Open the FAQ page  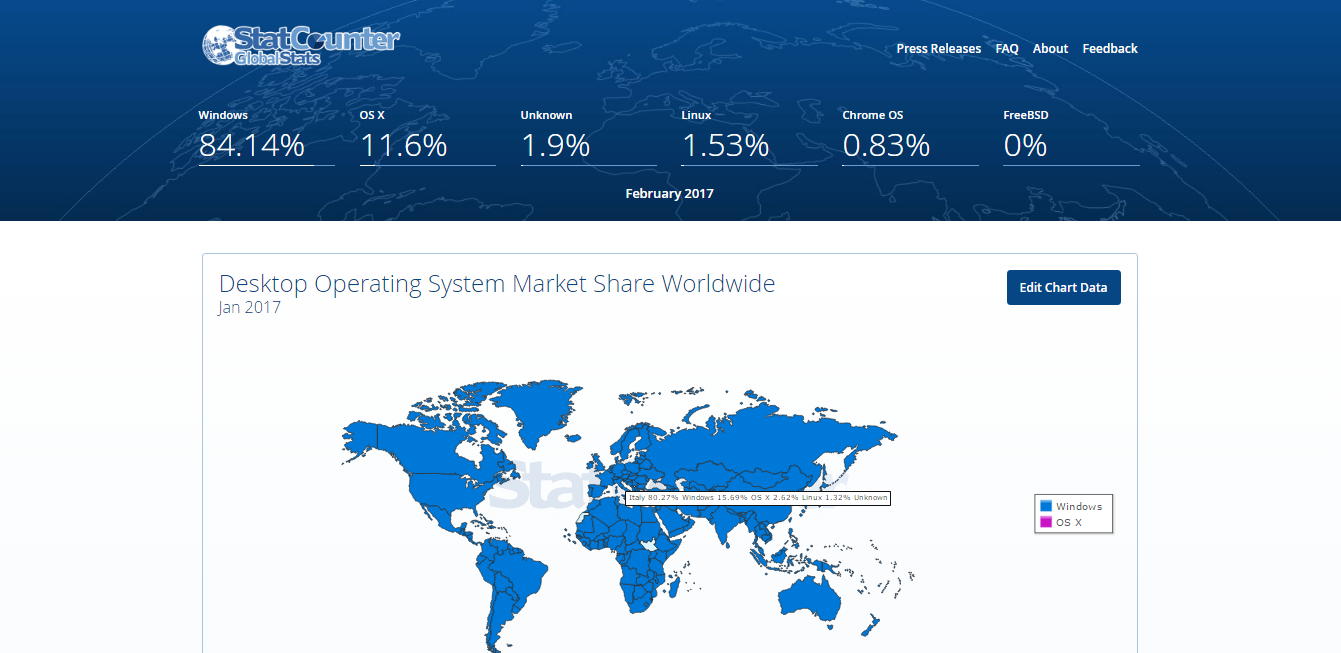1007,48
